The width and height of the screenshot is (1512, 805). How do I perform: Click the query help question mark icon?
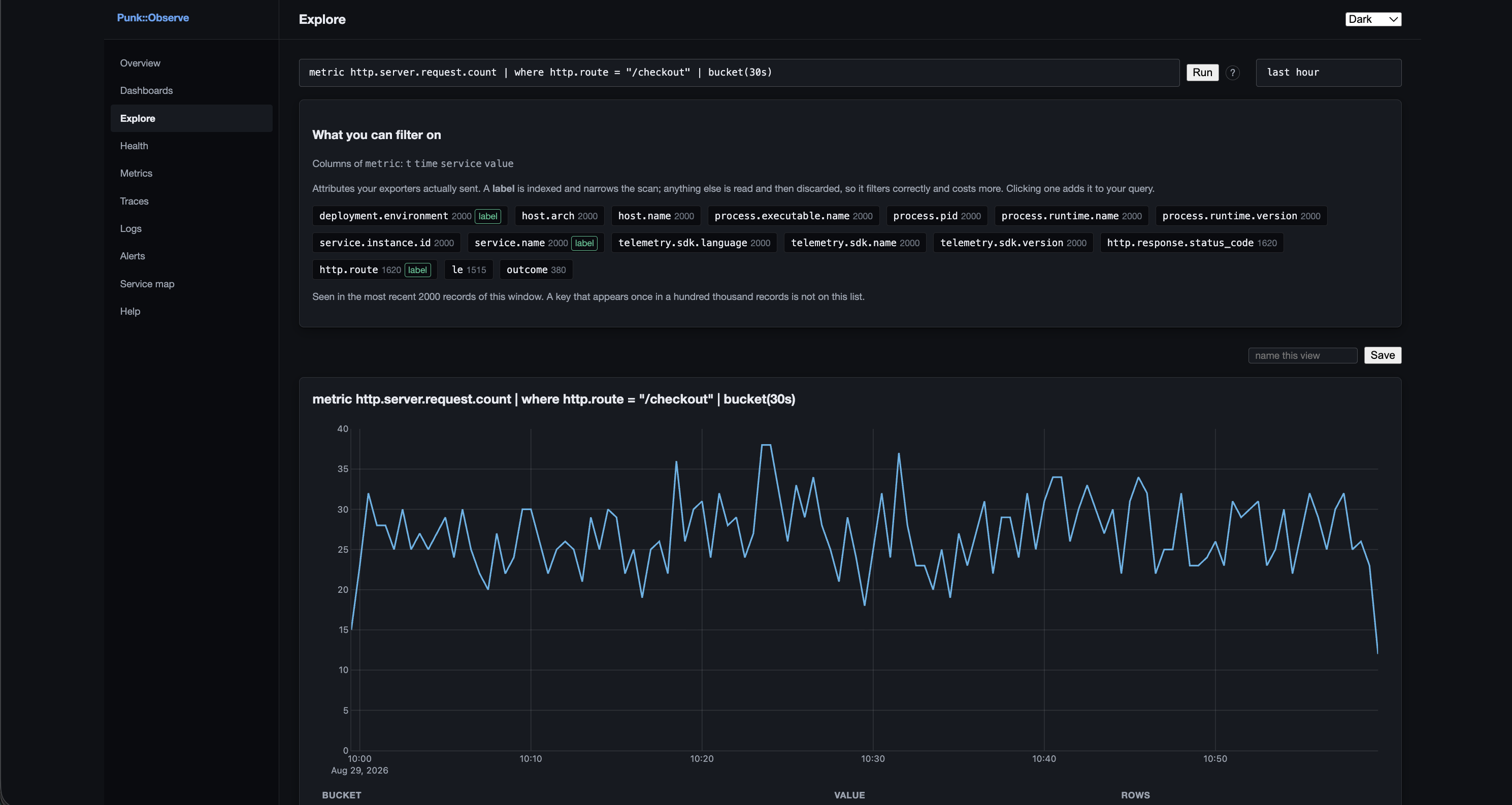[1233, 73]
